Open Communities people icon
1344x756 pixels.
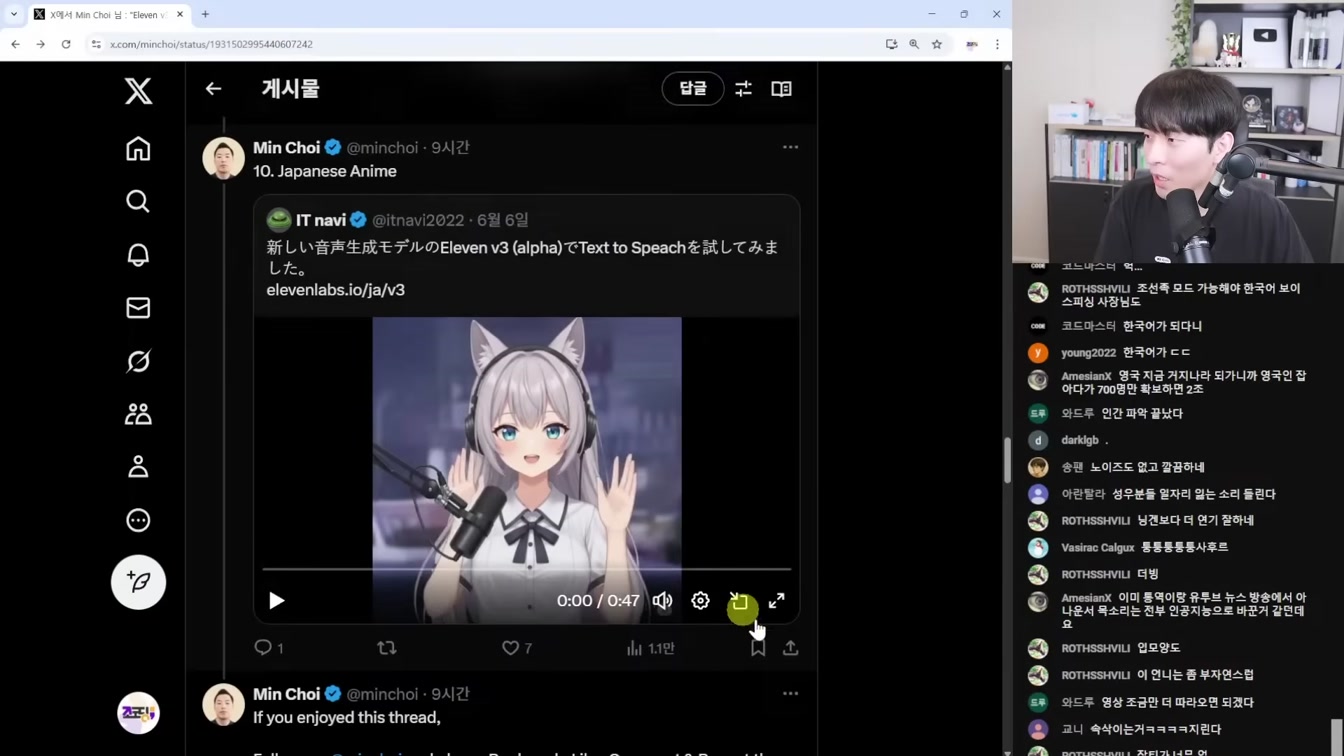coord(138,414)
